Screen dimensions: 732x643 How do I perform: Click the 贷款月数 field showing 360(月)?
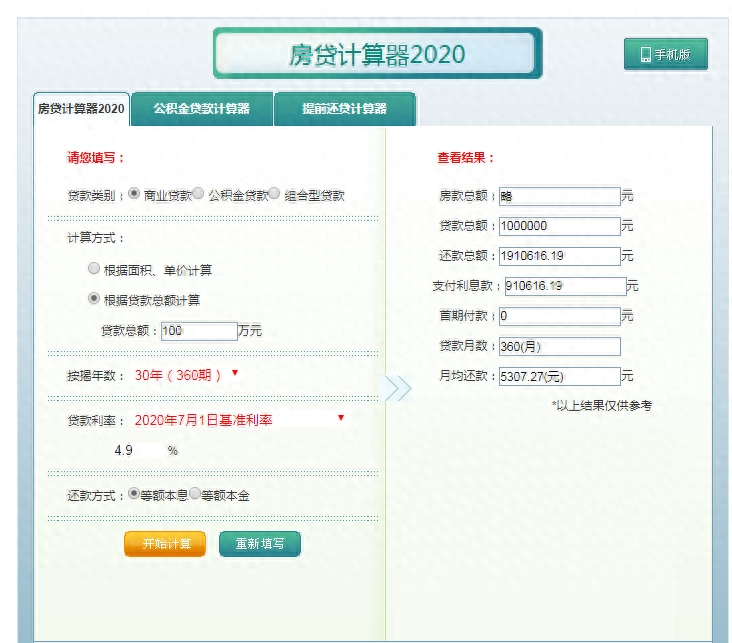[x=560, y=346]
